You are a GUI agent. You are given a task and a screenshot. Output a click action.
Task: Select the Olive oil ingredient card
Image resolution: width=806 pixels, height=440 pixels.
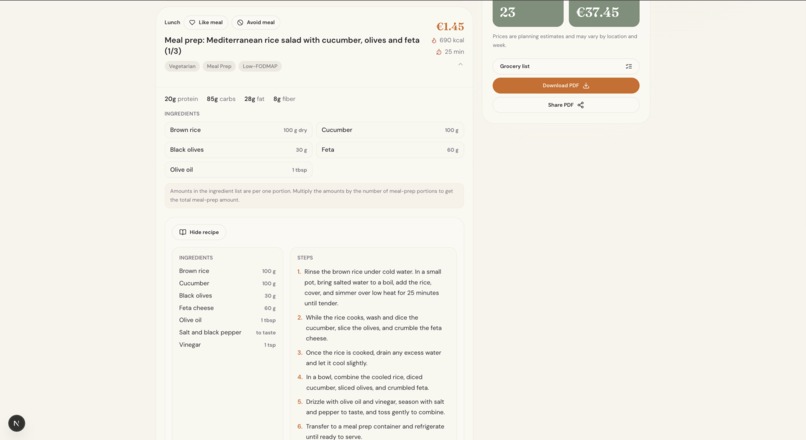(x=238, y=170)
